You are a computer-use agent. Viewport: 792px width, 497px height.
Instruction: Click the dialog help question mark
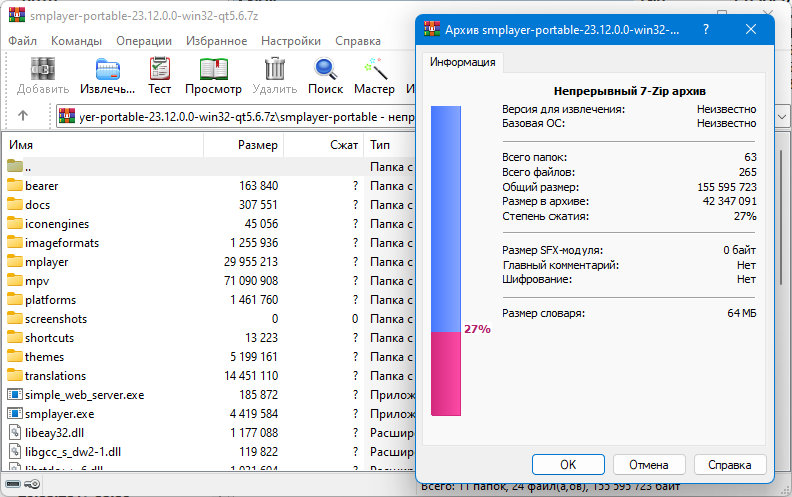706,29
